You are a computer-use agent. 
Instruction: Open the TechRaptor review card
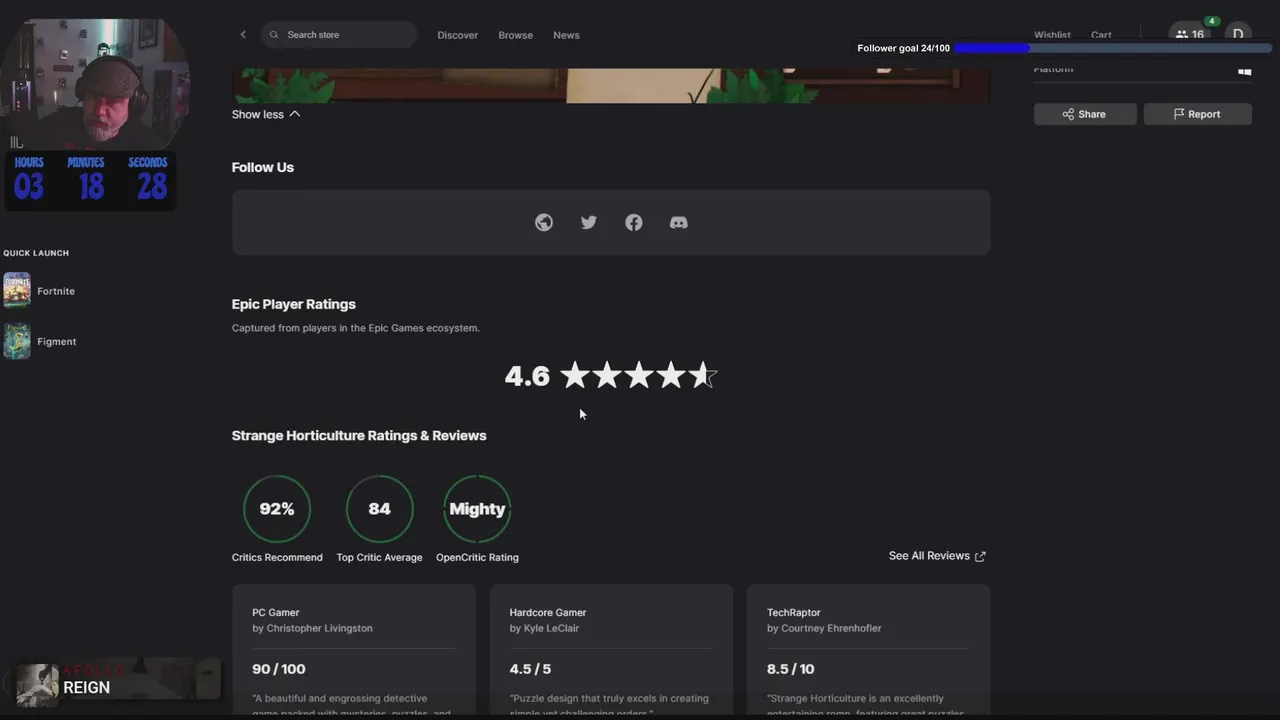868,650
